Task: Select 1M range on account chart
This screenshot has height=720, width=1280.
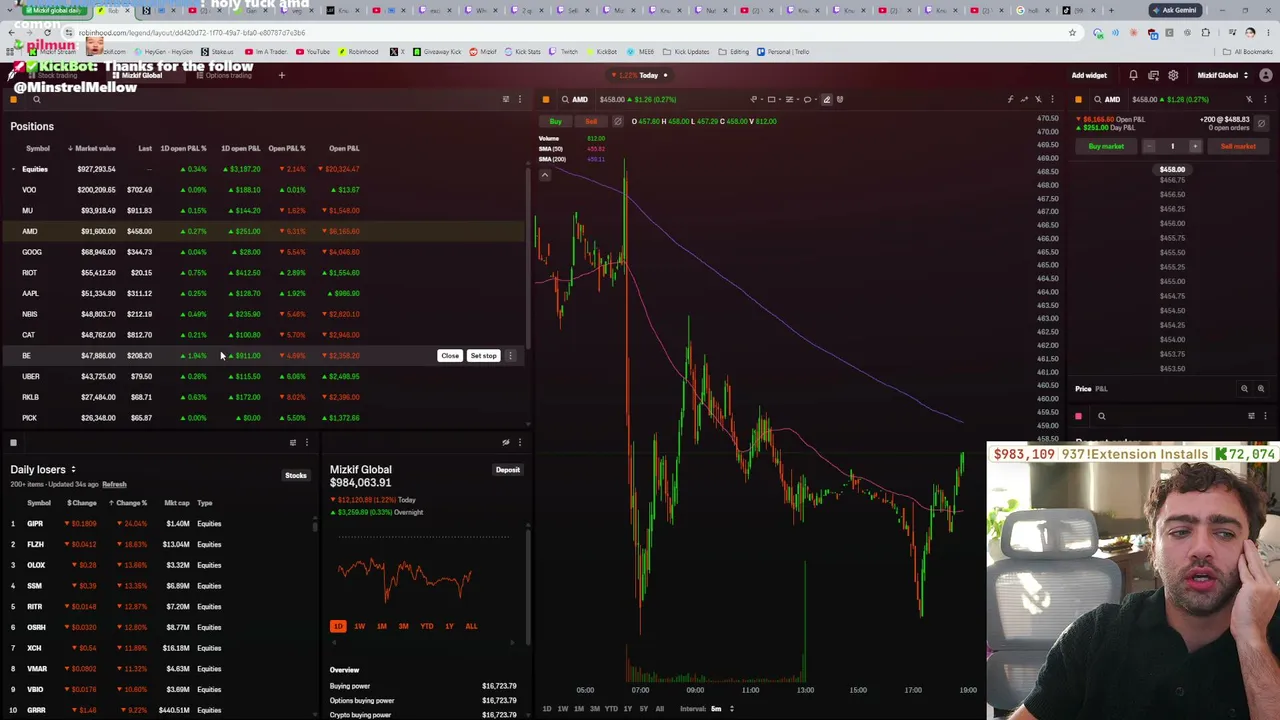Action: pyautogui.click(x=381, y=626)
